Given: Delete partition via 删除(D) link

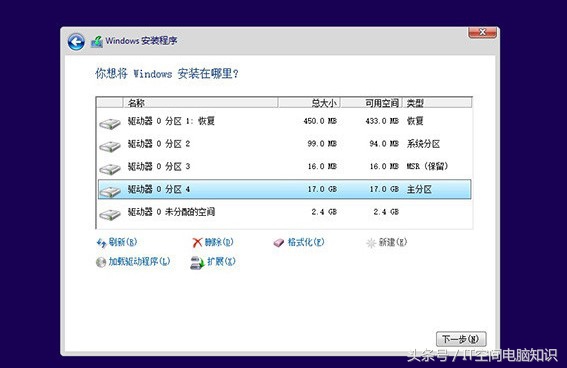Looking at the screenshot, I should (x=219, y=242).
